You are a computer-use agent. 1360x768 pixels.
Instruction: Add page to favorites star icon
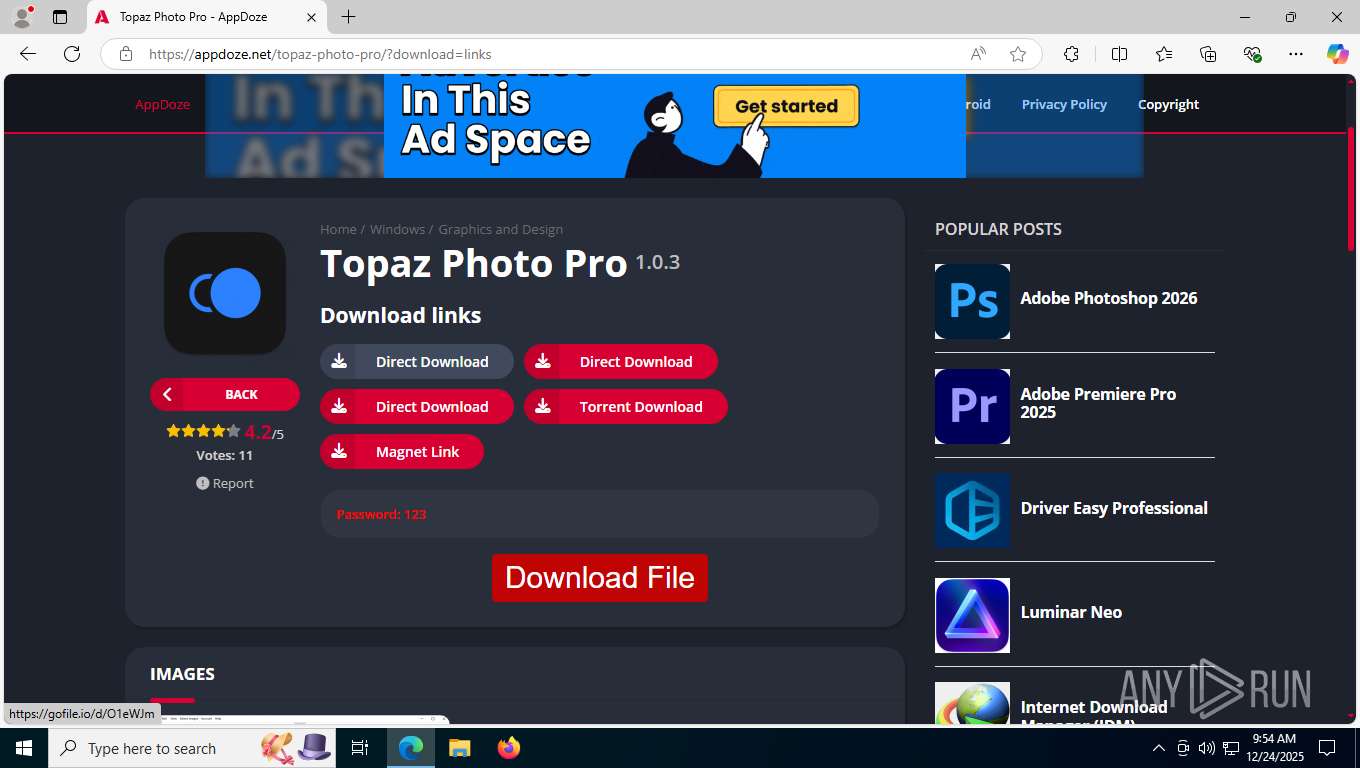pyautogui.click(x=1018, y=54)
